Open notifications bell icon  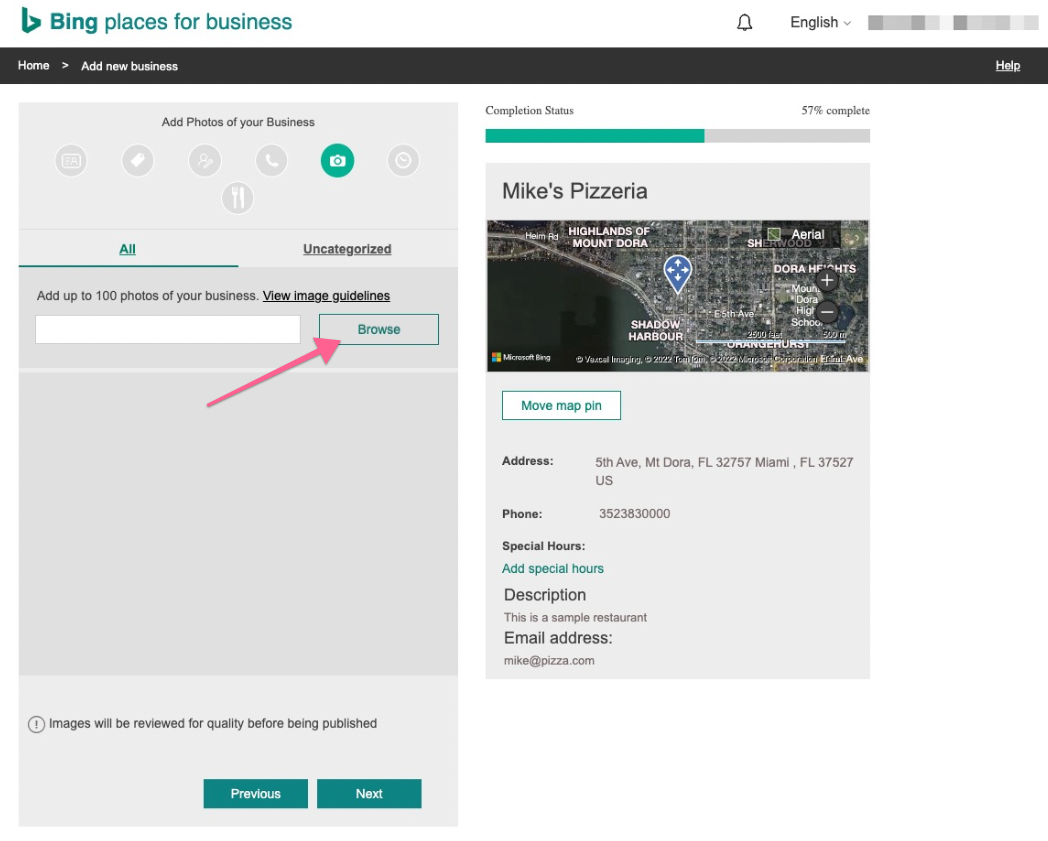[x=744, y=23]
